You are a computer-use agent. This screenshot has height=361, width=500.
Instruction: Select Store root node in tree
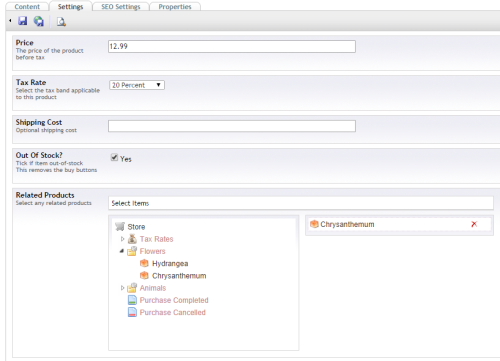pos(136,227)
